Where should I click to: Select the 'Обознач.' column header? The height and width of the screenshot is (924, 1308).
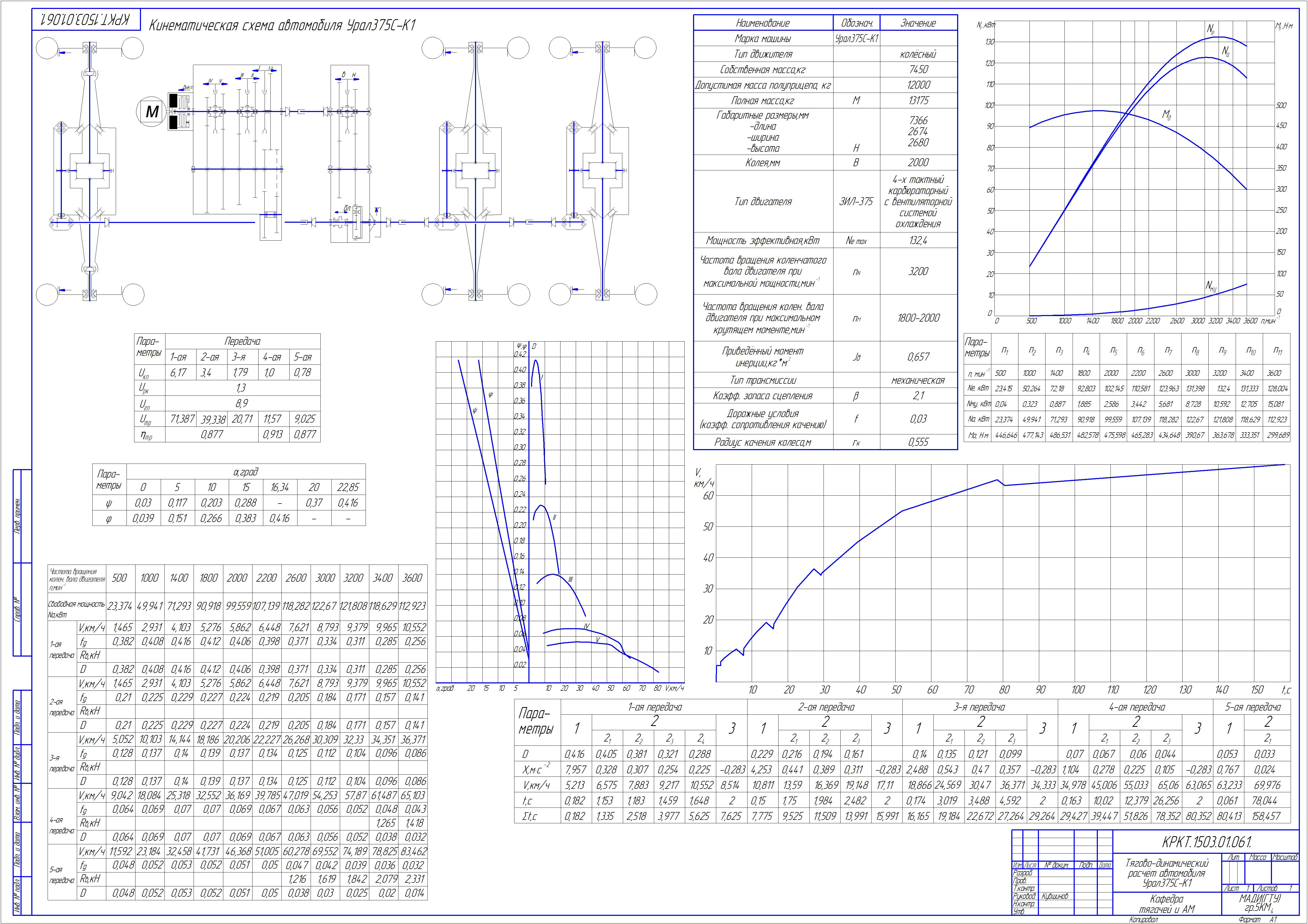pyautogui.click(x=857, y=23)
